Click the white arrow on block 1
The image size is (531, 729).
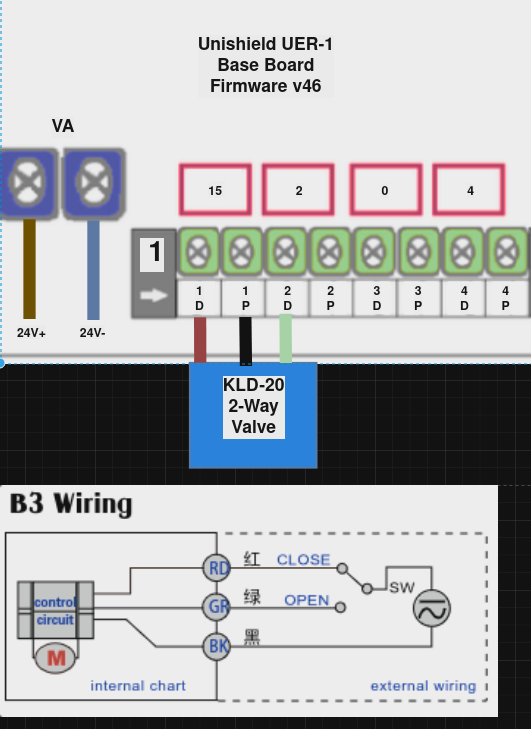coord(154,295)
